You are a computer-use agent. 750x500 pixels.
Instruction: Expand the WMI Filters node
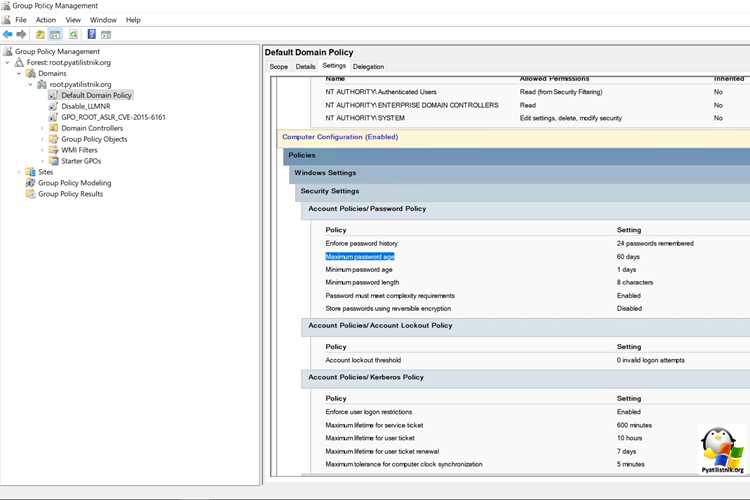[x=42, y=150]
